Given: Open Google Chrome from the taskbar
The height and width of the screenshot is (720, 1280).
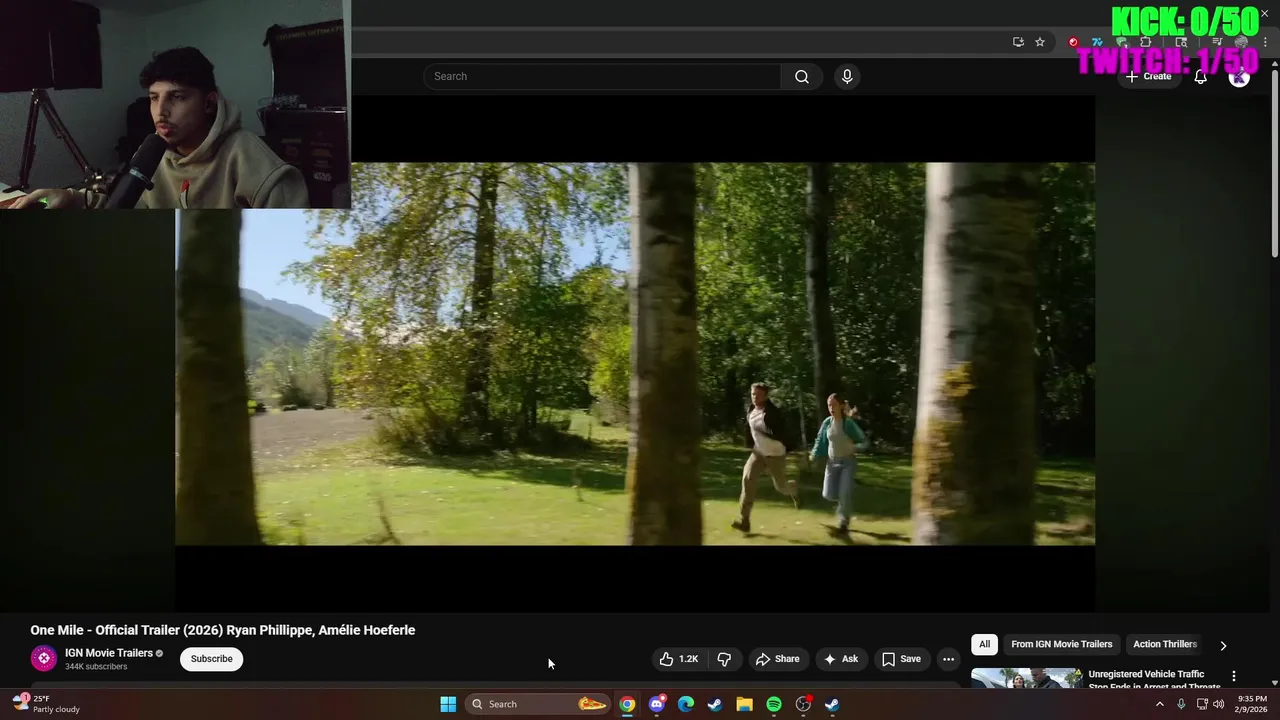Looking at the screenshot, I should [627, 704].
